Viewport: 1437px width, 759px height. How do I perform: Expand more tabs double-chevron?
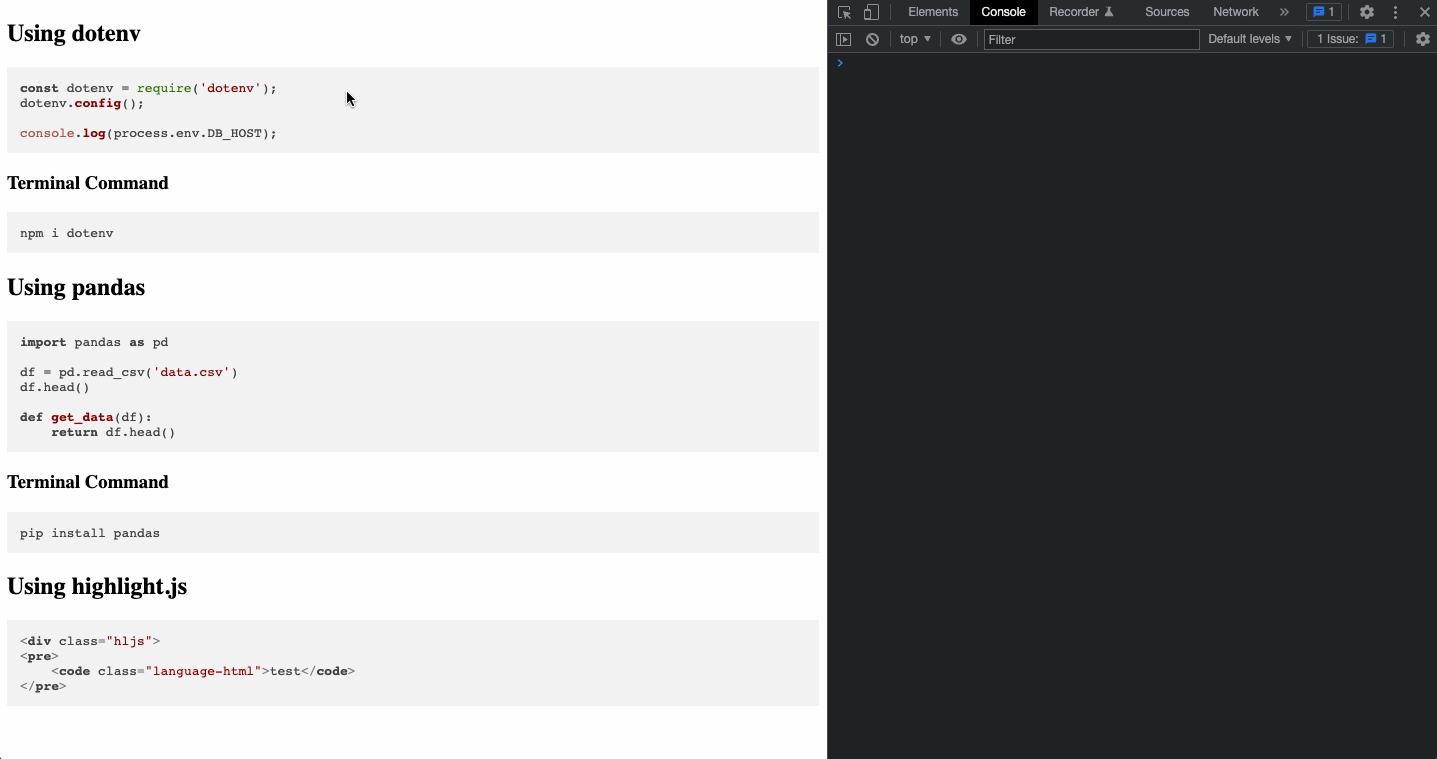(1284, 12)
